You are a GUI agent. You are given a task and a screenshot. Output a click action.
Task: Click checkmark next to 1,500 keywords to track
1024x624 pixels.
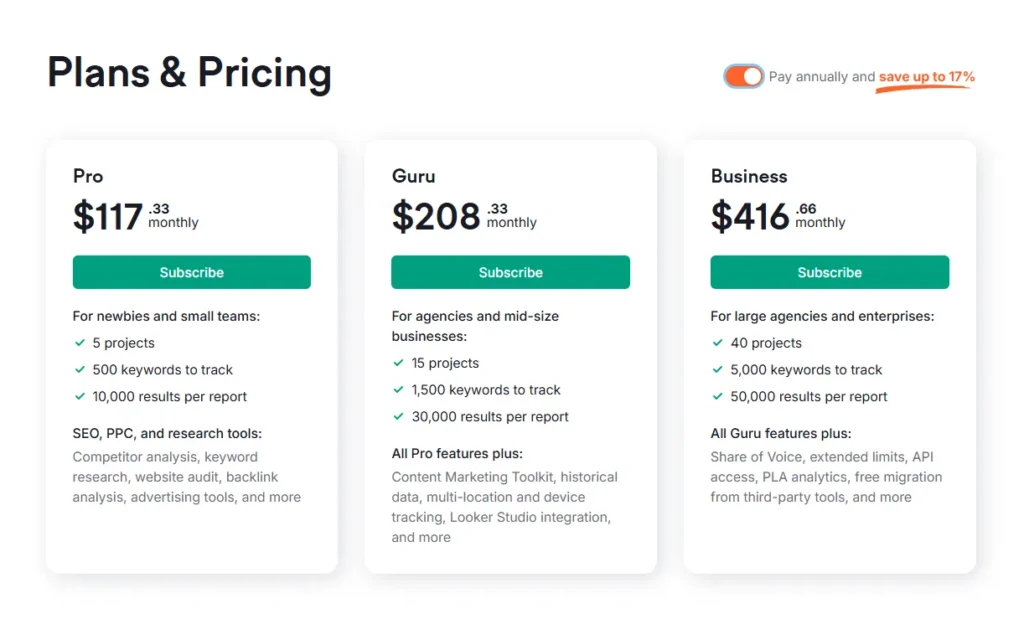click(399, 390)
